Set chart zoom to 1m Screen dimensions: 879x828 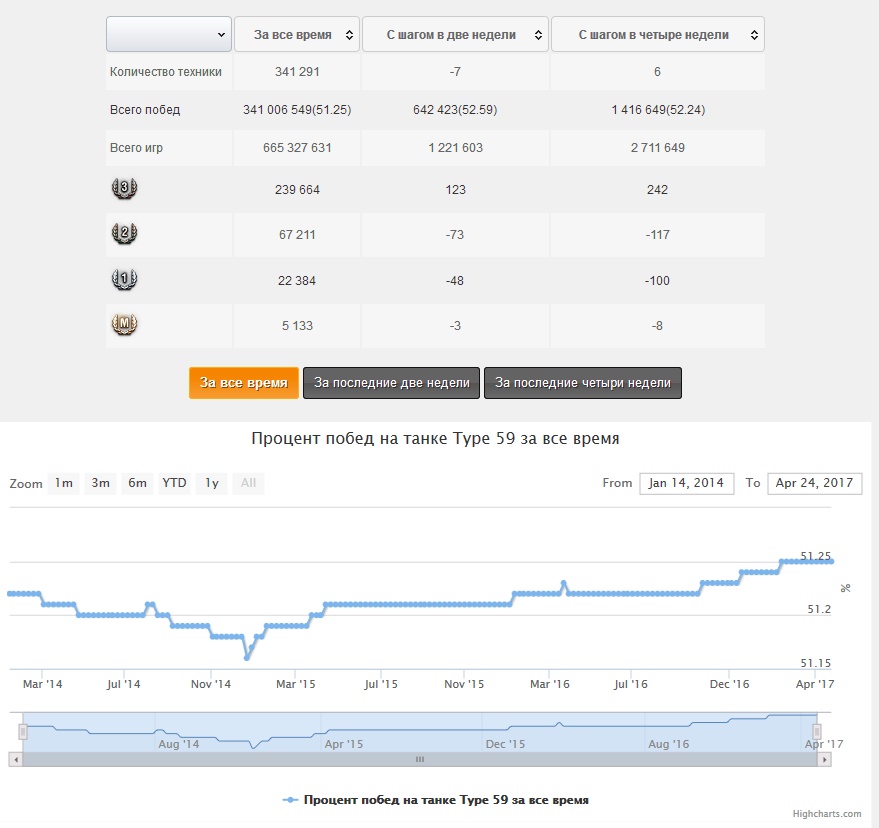[x=64, y=483]
